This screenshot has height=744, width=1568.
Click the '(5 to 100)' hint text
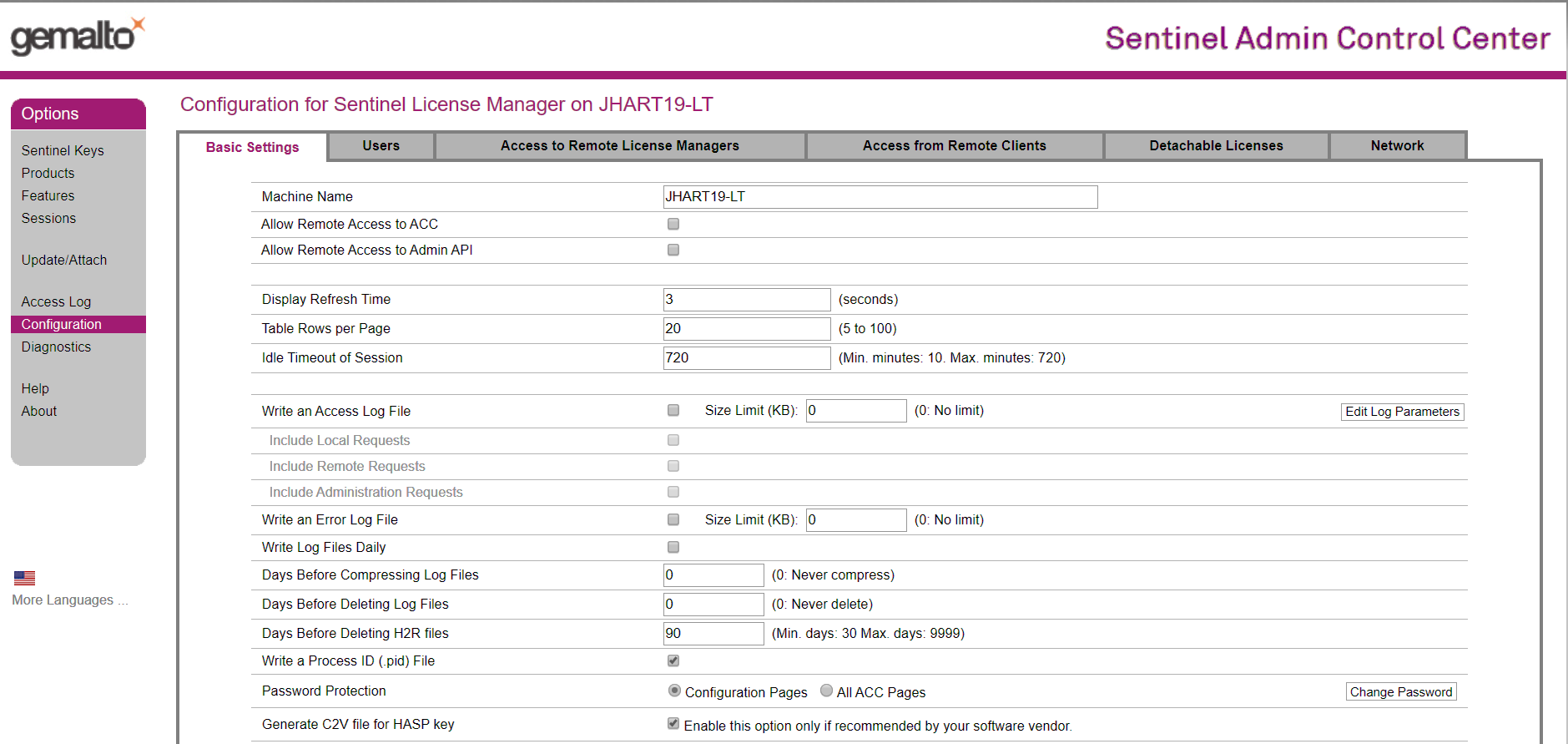(867, 328)
